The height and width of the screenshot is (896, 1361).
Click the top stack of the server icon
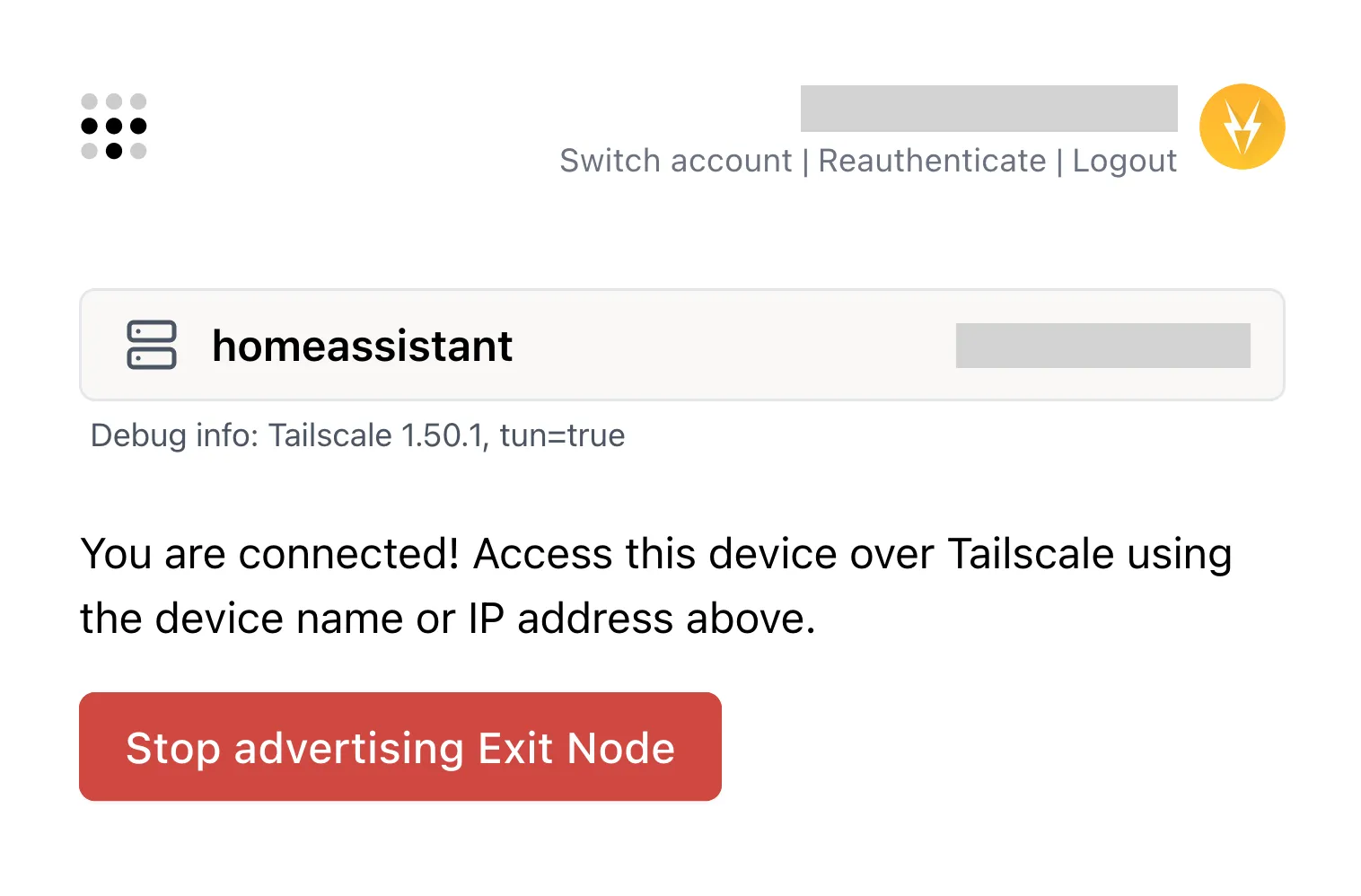pos(151,330)
